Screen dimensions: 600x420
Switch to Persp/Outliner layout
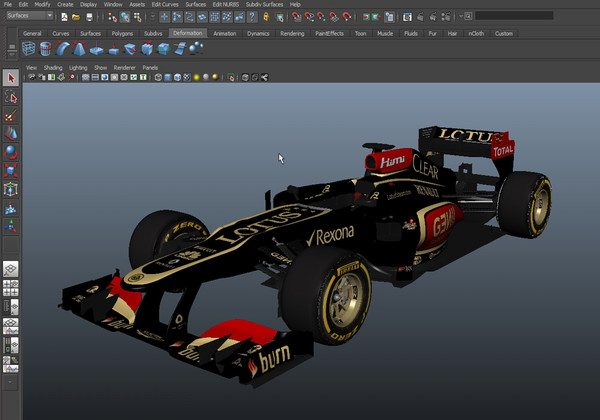(x=11, y=307)
